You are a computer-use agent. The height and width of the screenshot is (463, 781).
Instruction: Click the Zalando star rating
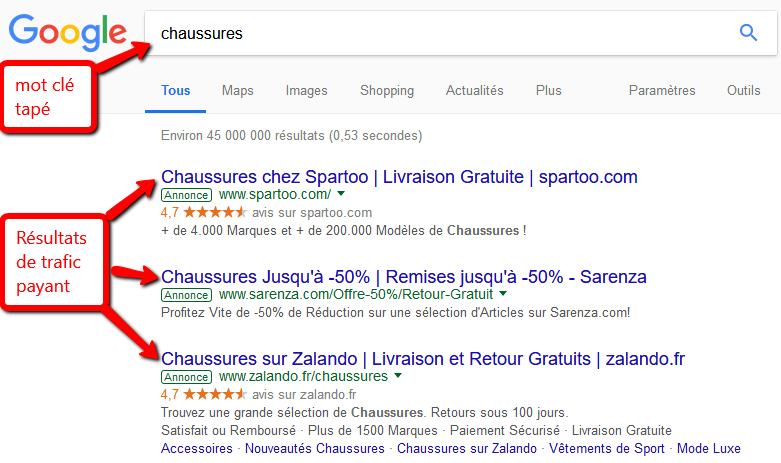[215, 394]
